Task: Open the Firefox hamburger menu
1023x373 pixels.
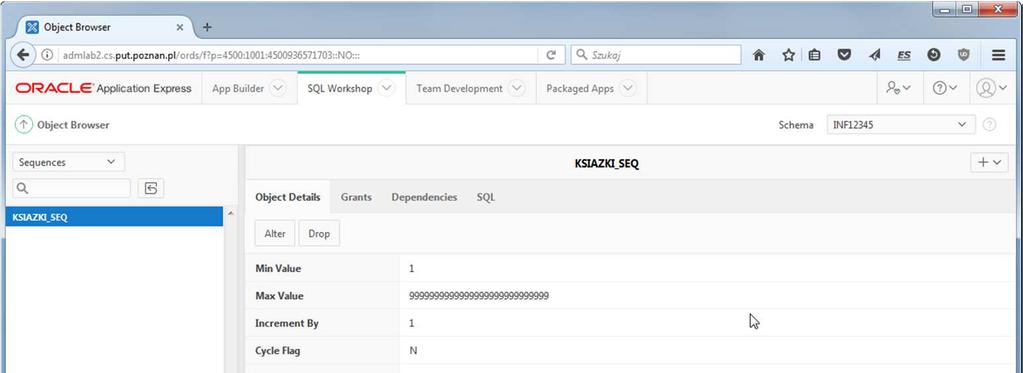Action: click(x=998, y=55)
